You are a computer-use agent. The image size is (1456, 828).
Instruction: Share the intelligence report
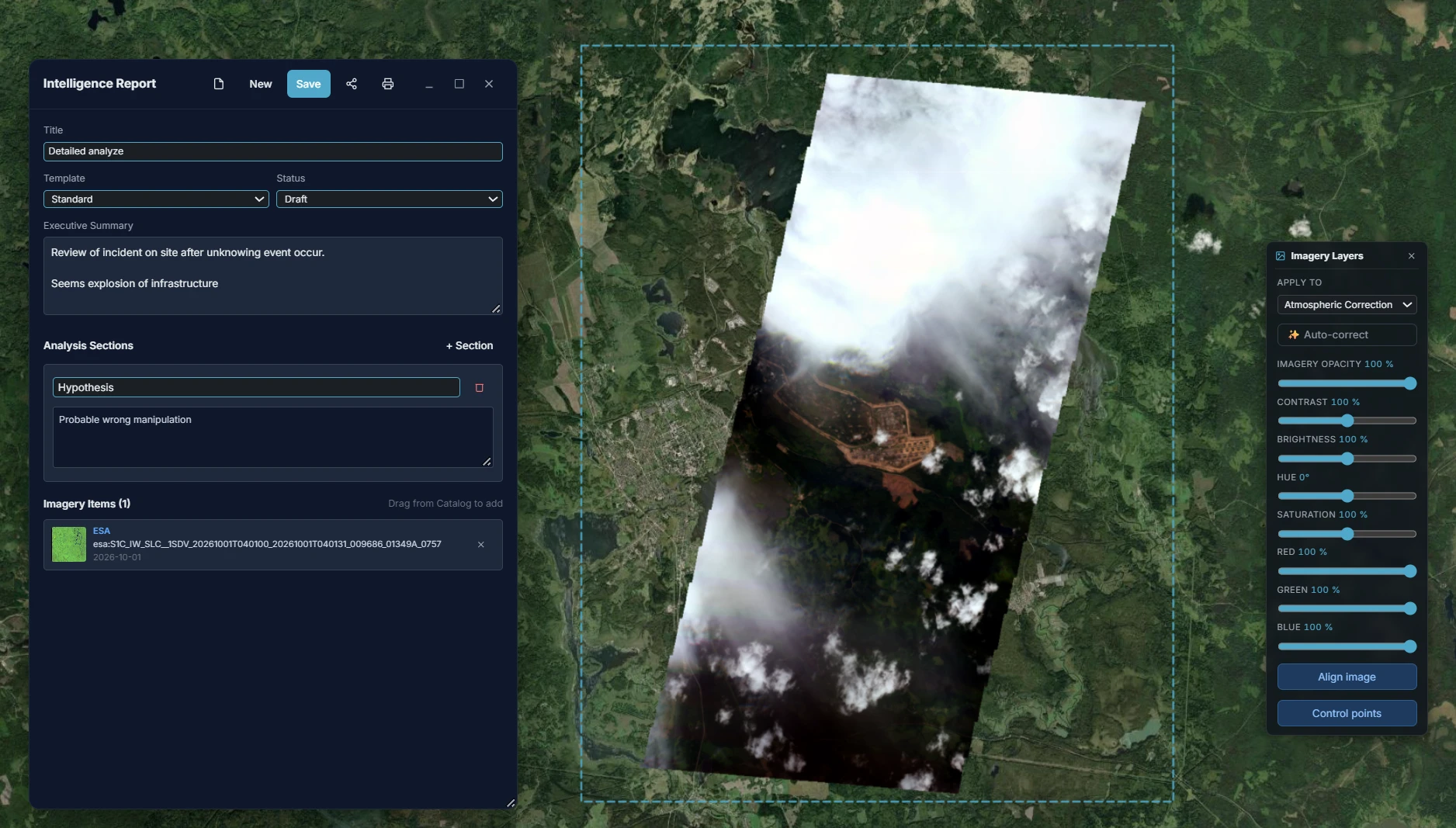[352, 84]
